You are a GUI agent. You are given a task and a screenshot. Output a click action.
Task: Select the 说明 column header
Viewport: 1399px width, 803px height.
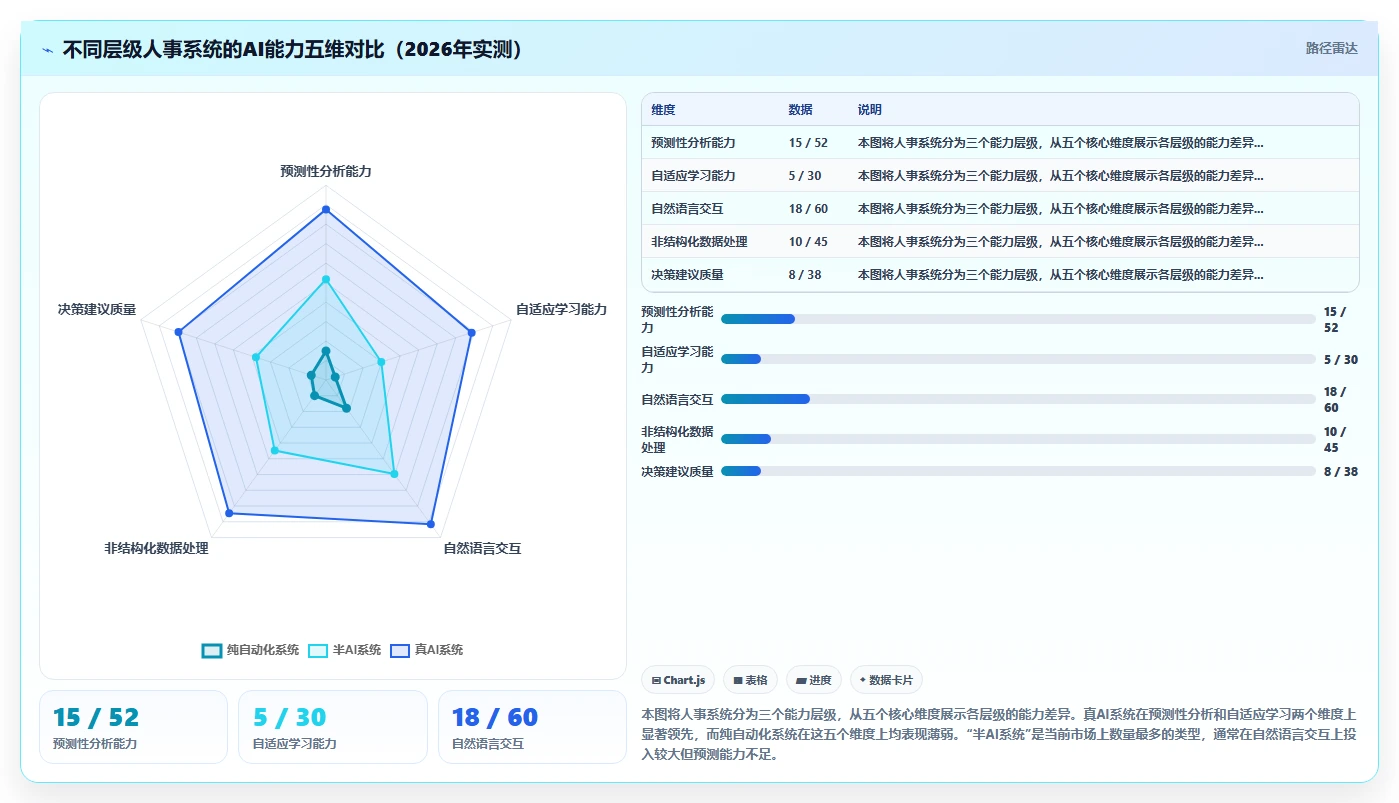pyautogui.click(x=870, y=110)
